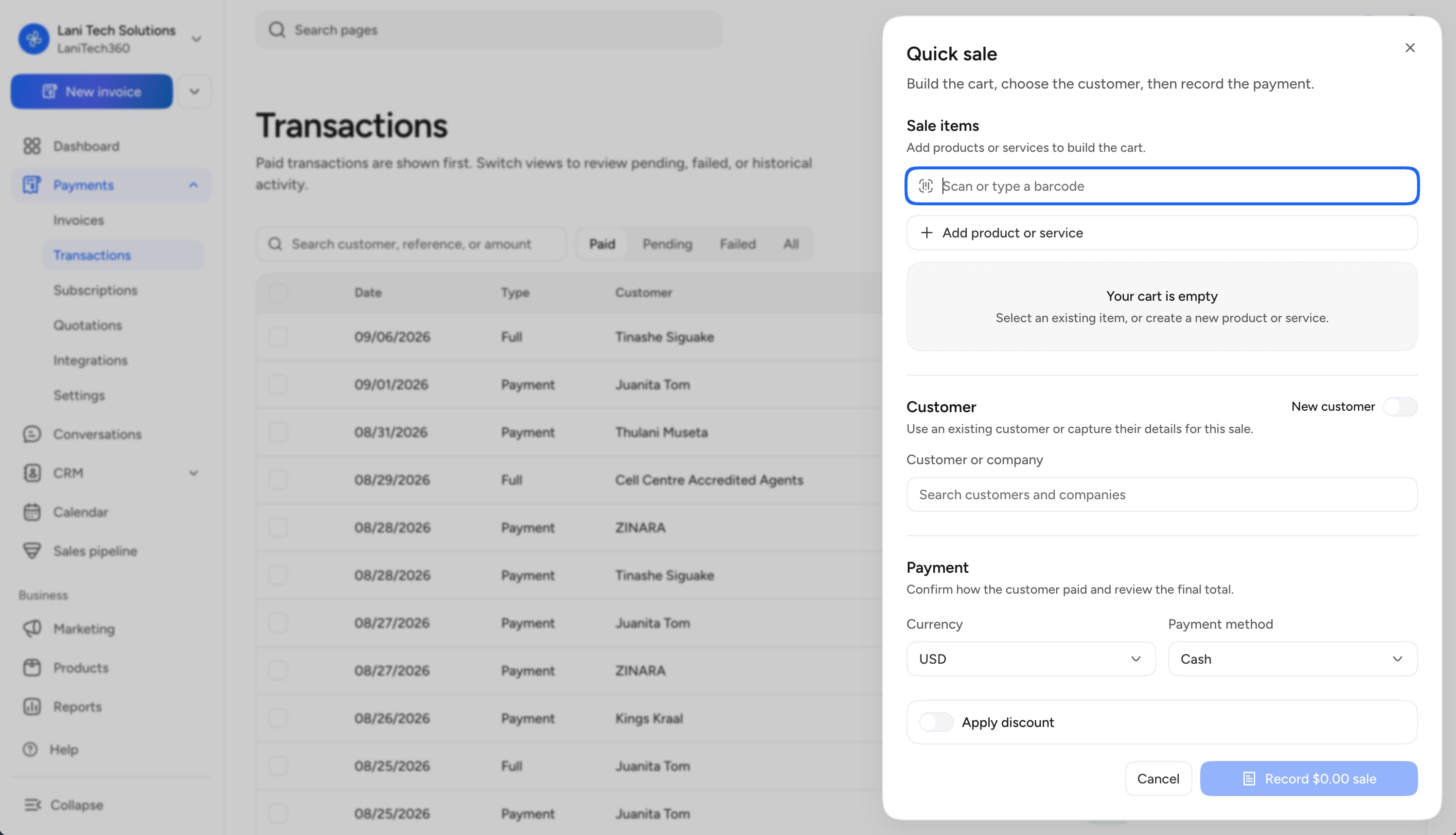Click the CRM contact icon

pyautogui.click(x=32, y=473)
